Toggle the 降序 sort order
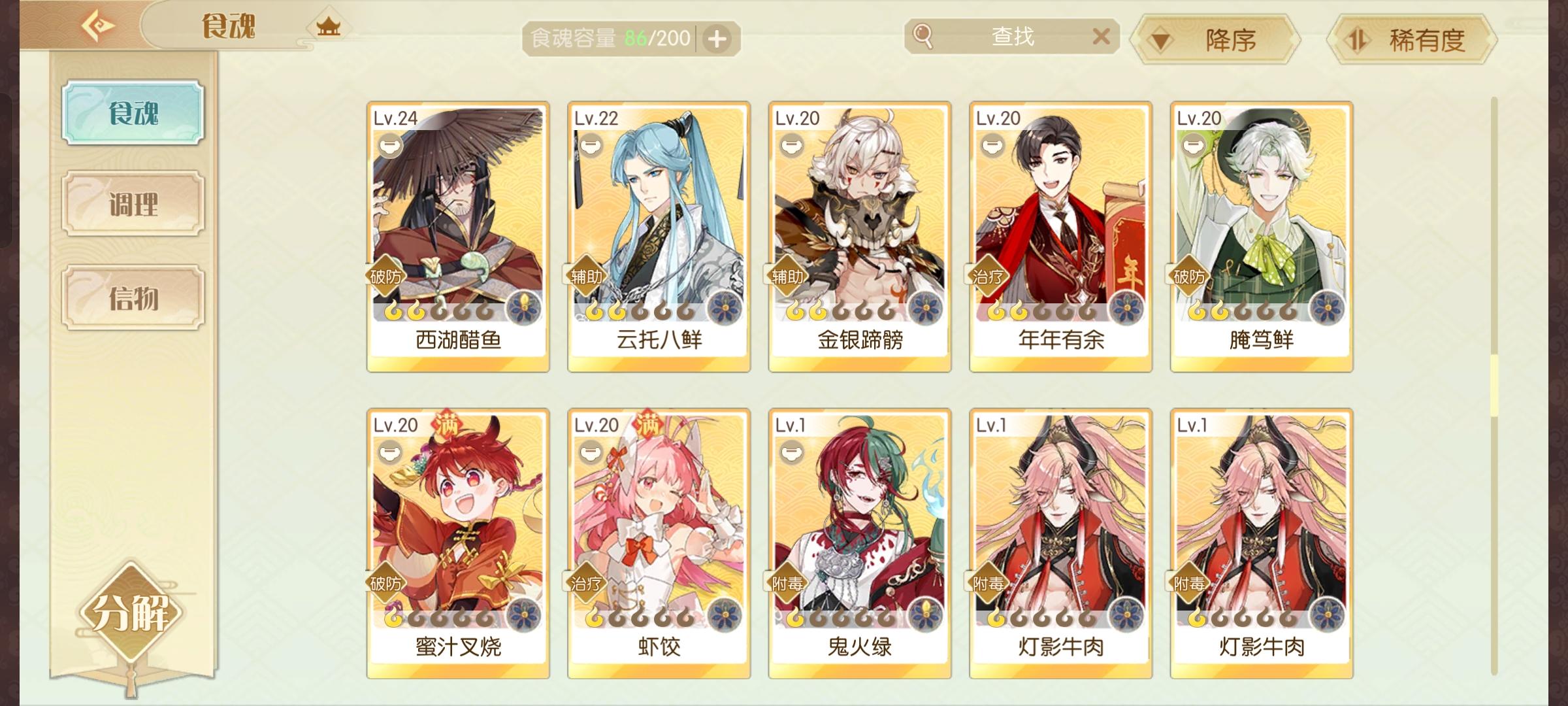This screenshot has height=706, width=1568. [x=1215, y=41]
